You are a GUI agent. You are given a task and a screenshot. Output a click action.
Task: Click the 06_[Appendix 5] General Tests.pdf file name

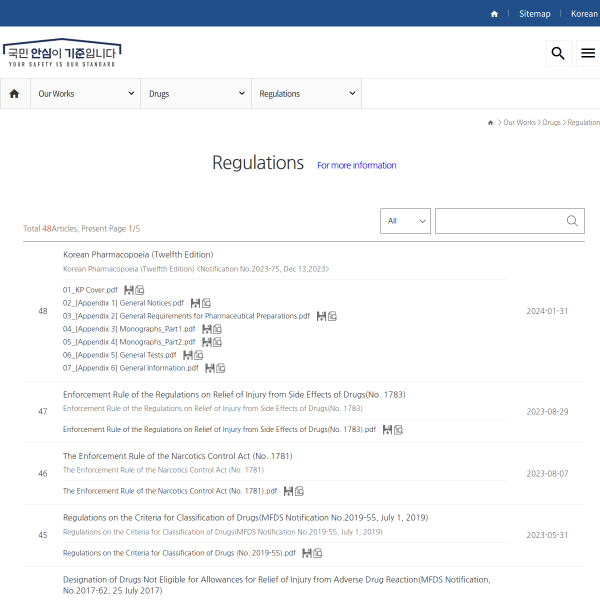tap(119, 355)
